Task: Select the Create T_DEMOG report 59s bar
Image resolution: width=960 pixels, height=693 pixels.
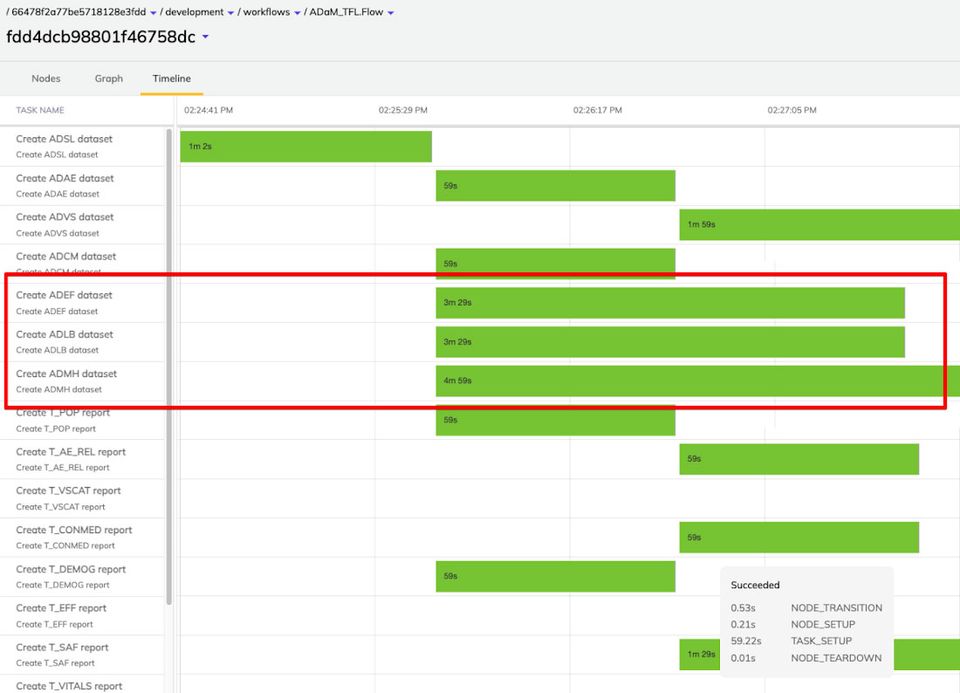Action: (x=555, y=576)
